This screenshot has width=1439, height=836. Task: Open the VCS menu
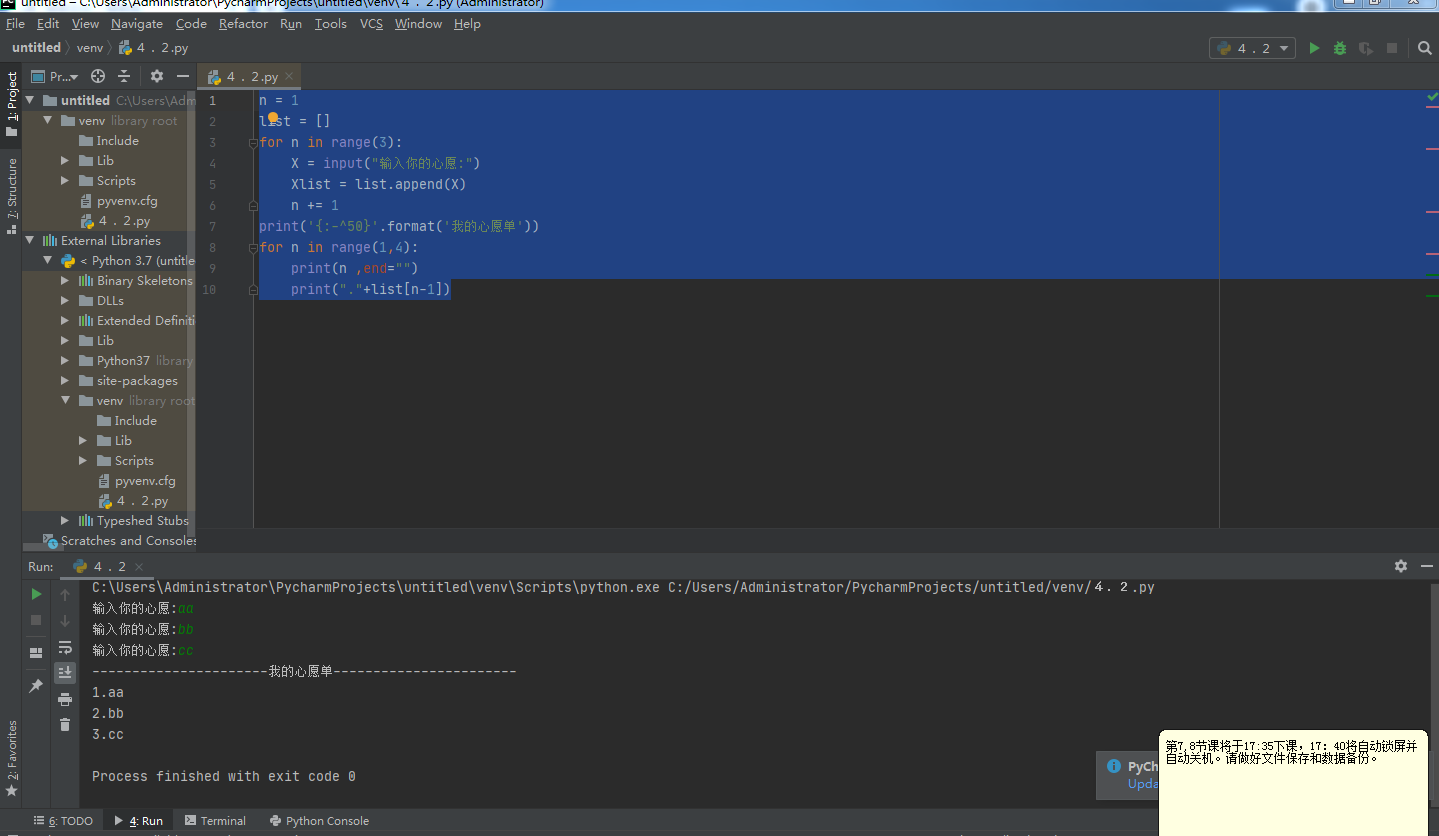pyautogui.click(x=371, y=24)
